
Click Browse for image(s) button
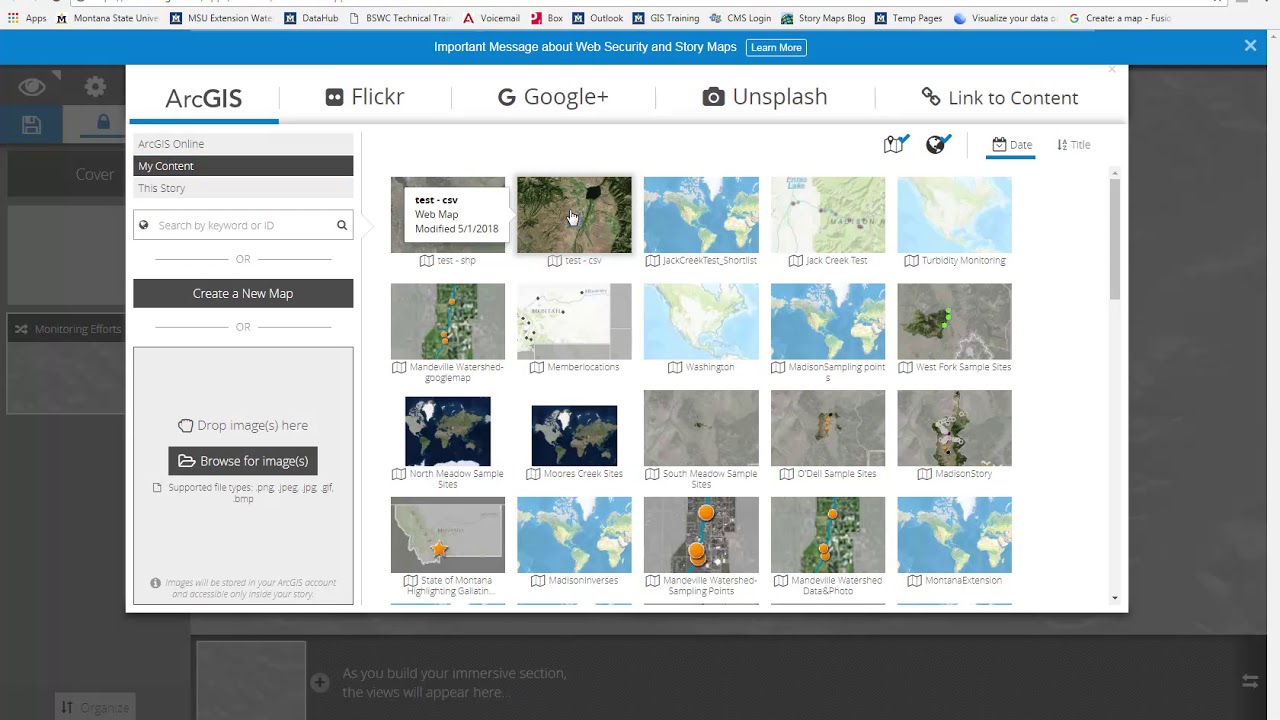pos(243,461)
